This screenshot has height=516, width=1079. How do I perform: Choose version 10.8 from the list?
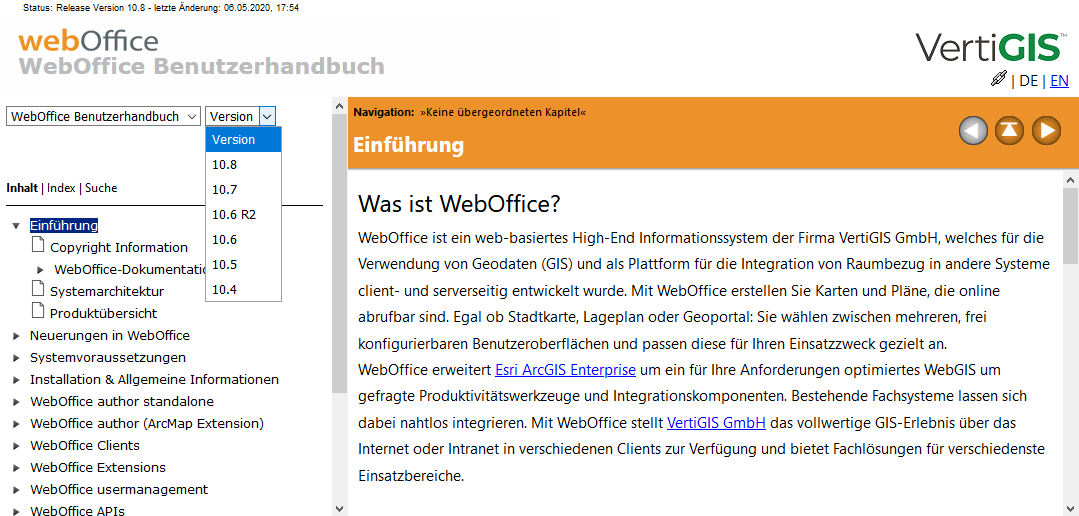[244, 164]
